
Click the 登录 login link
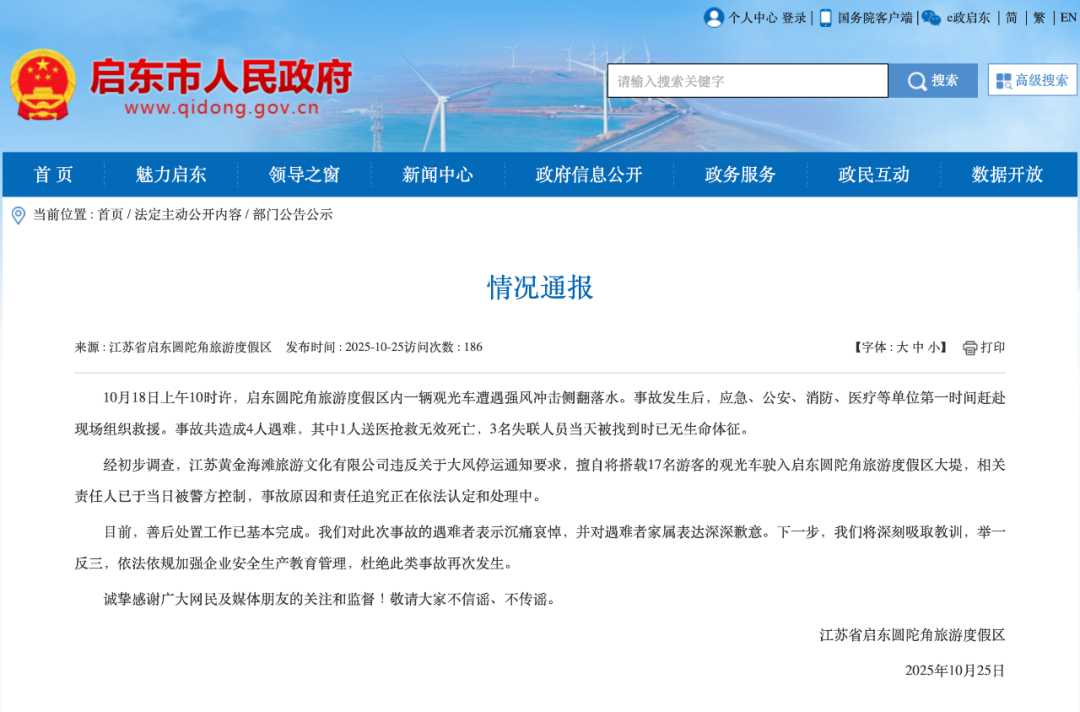click(x=794, y=18)
